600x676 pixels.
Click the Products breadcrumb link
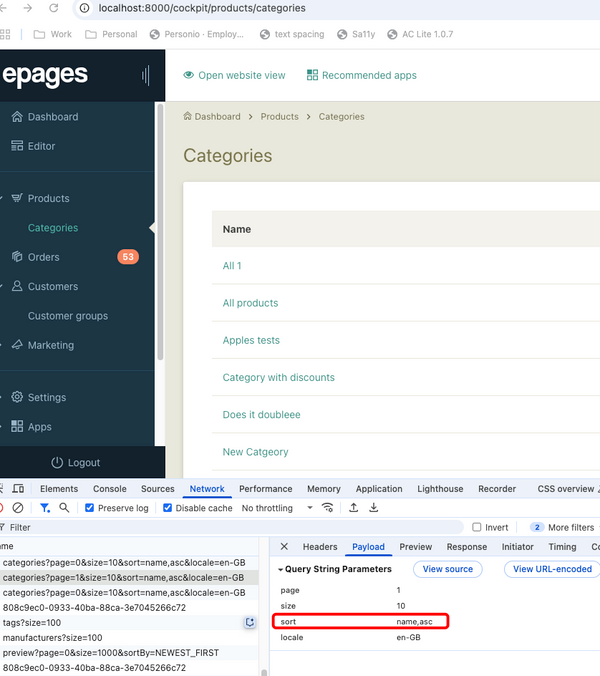(279, 116)
